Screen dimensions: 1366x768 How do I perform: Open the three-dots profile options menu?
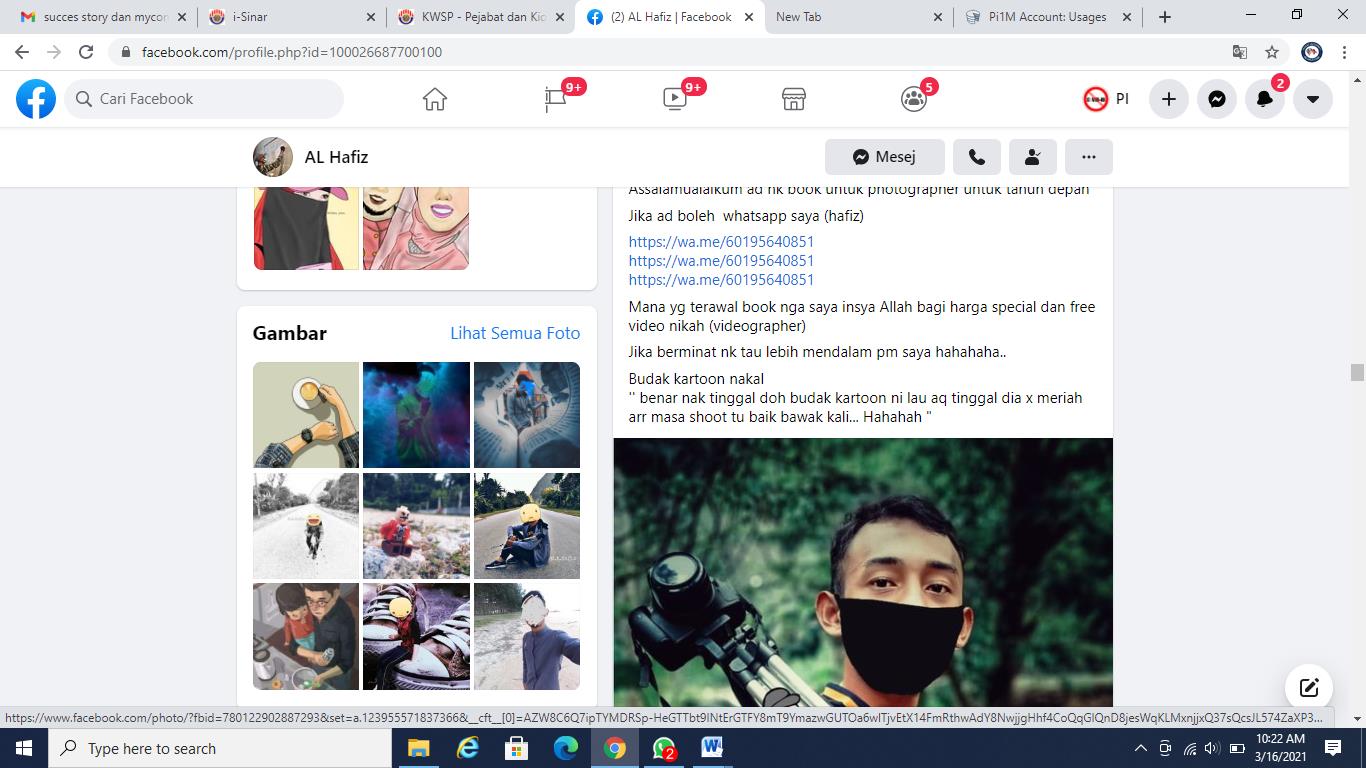click(x=1088, y=157)
